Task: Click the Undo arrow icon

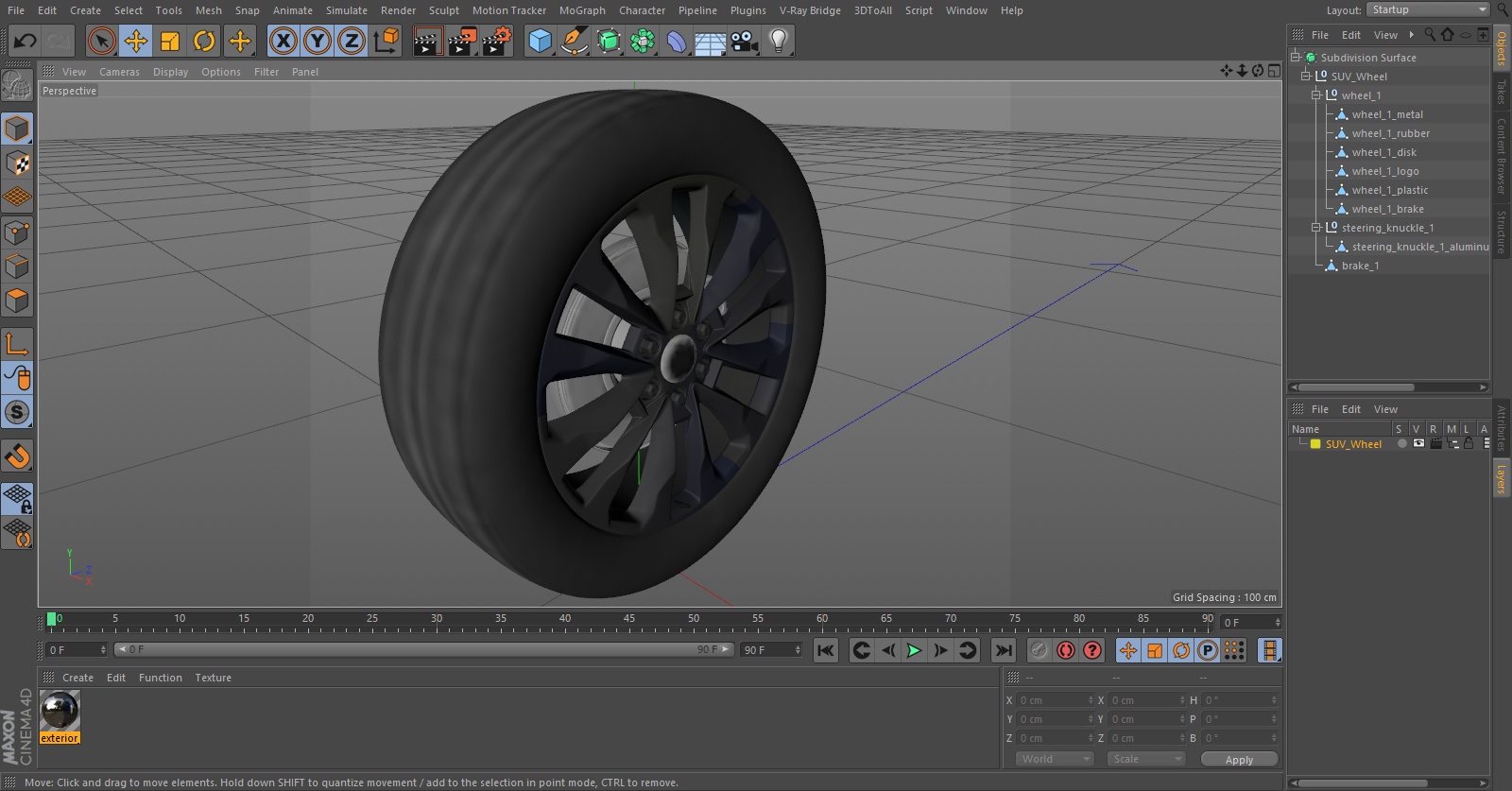Action: coord(26,41)
